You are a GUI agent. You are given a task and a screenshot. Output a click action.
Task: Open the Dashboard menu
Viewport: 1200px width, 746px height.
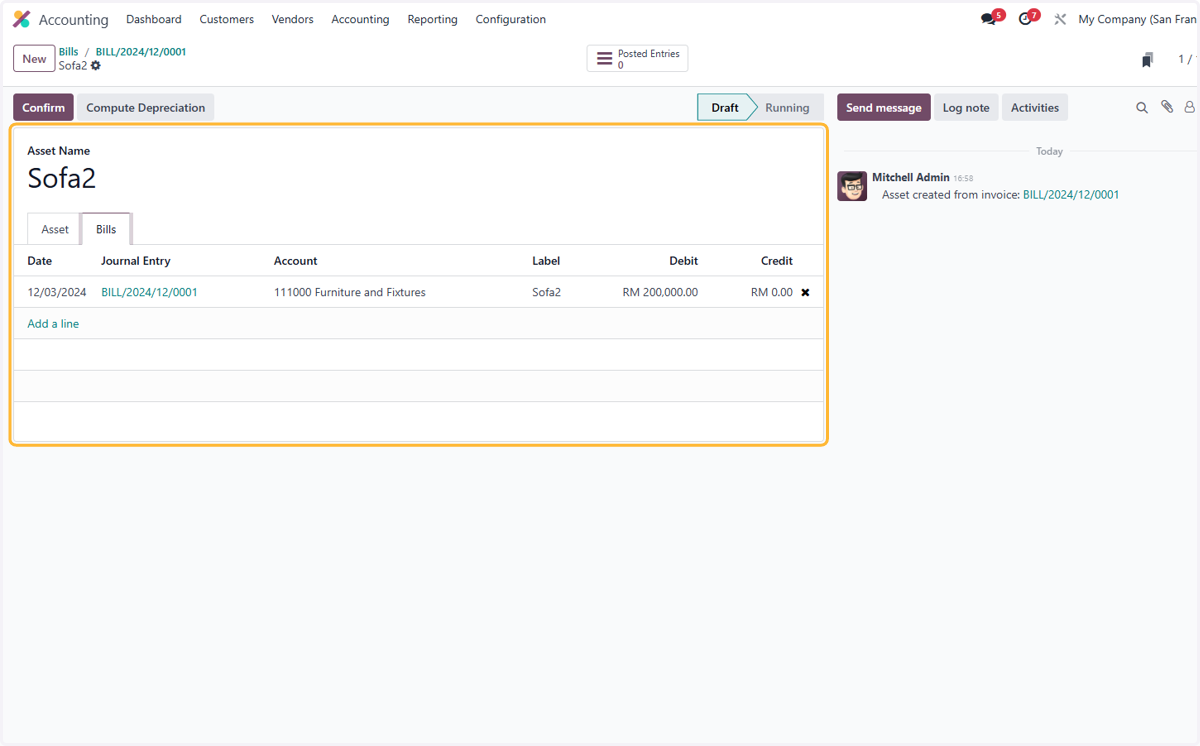tap(154, 19)
